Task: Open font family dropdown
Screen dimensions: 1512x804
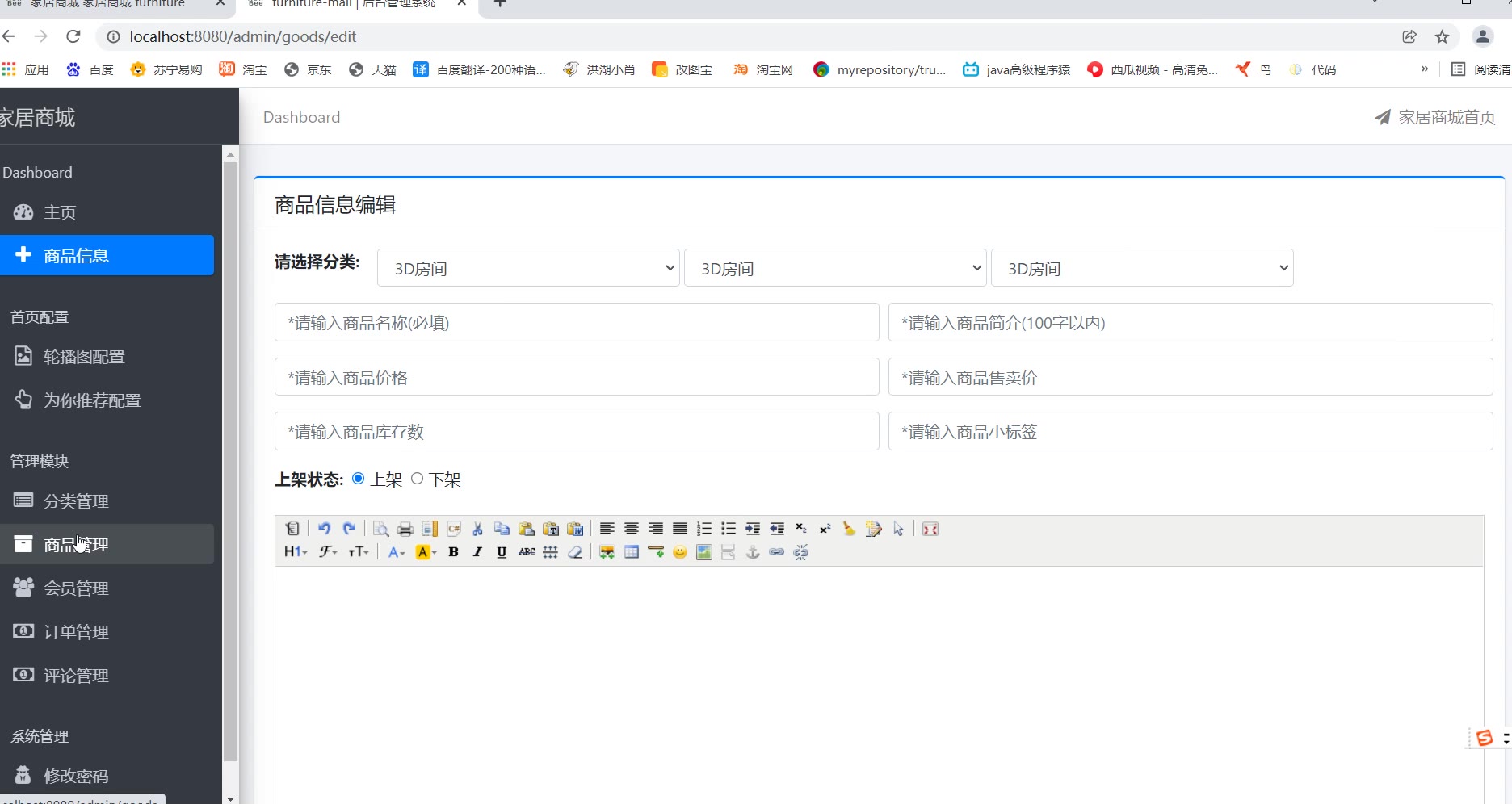Action: 327,552
